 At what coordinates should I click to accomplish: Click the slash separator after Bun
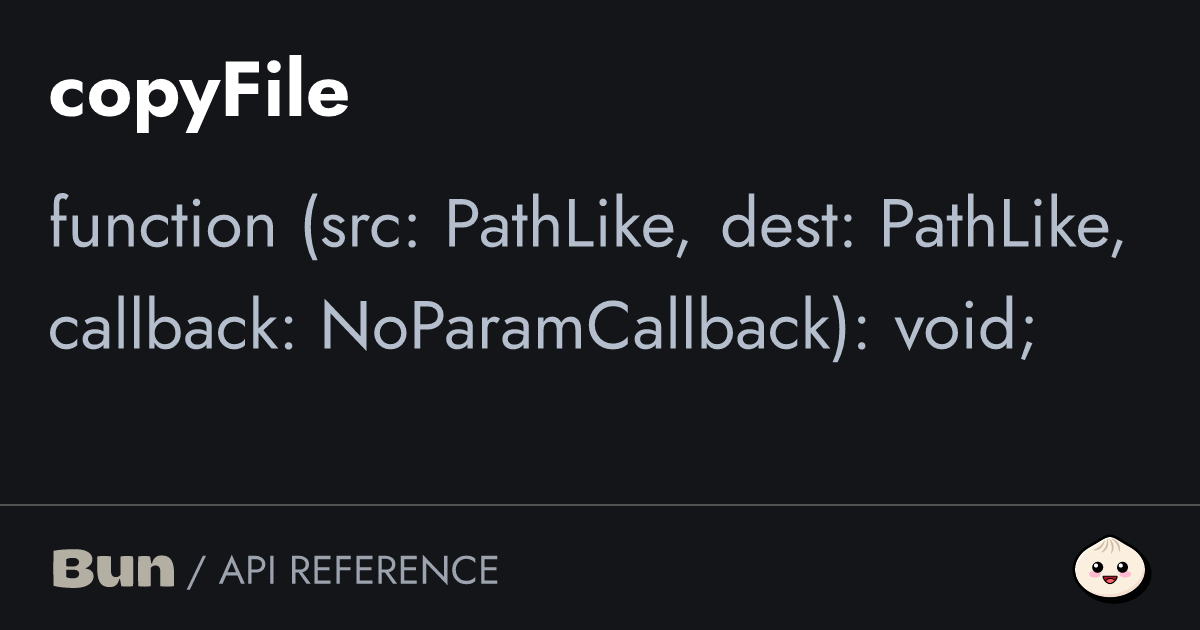coord(196,571)
